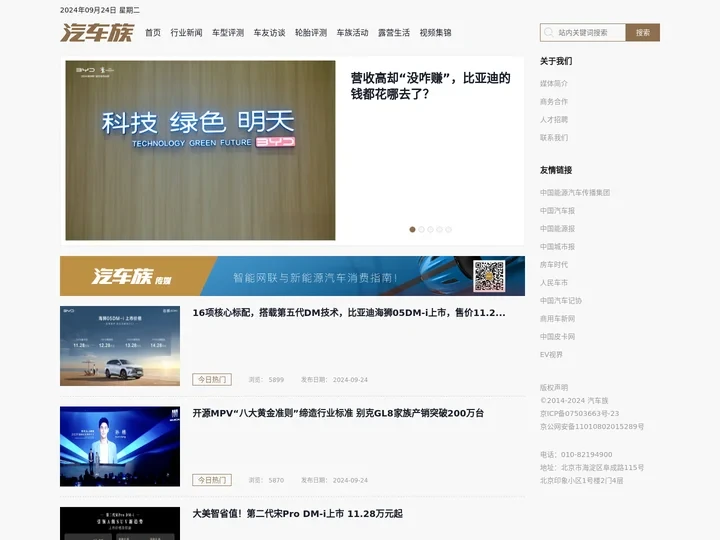Select the third carousel dot
Screen dimensions: 720x540
(430, 230)
